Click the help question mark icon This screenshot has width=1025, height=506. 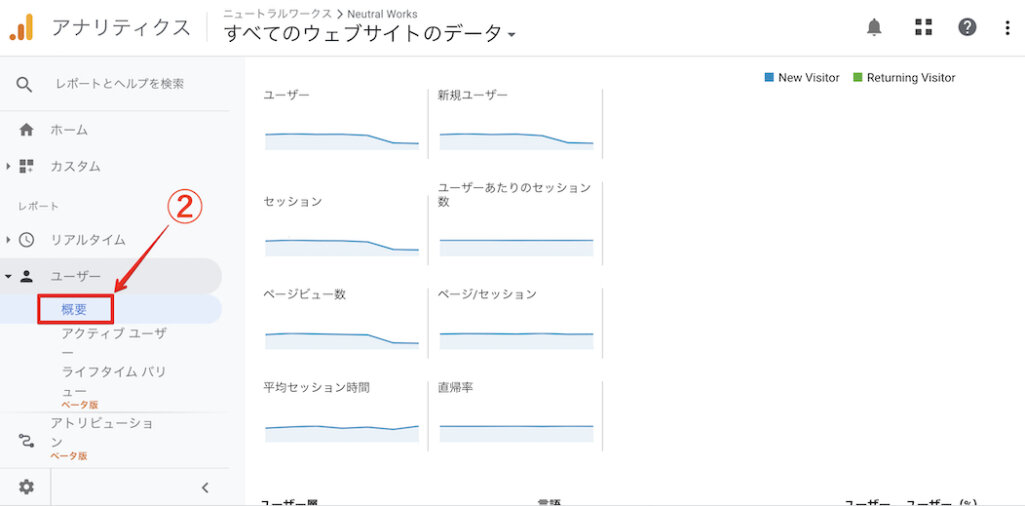967,27
